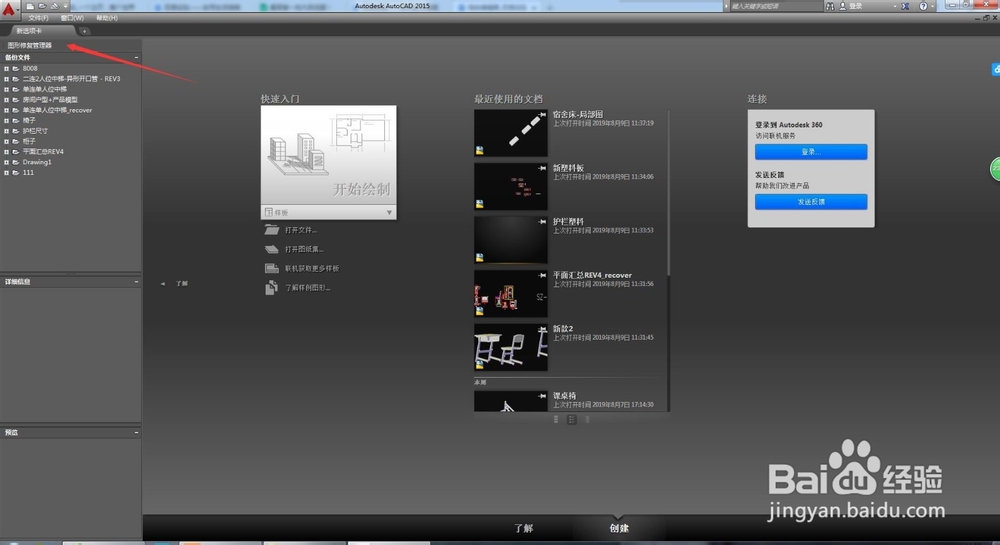Select 平面汇总REV4 in backup files

[x=43, y=152]
